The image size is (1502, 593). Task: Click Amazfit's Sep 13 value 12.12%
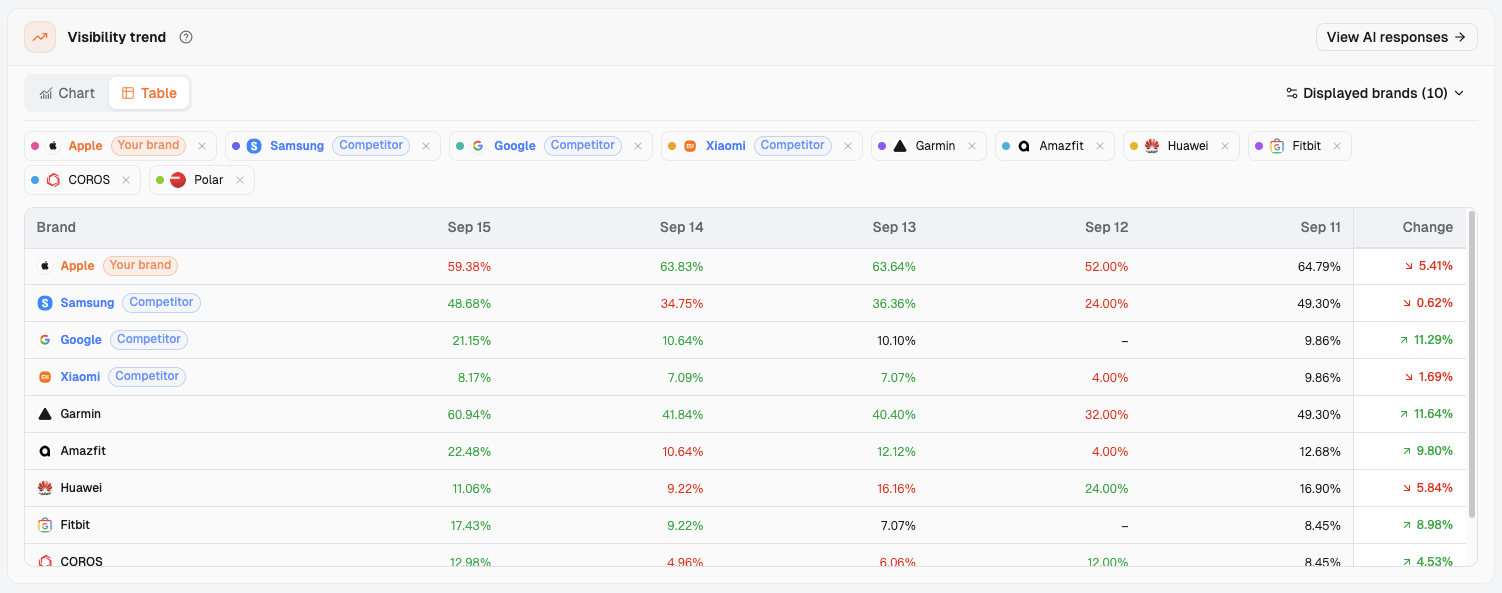click(895, 451)
